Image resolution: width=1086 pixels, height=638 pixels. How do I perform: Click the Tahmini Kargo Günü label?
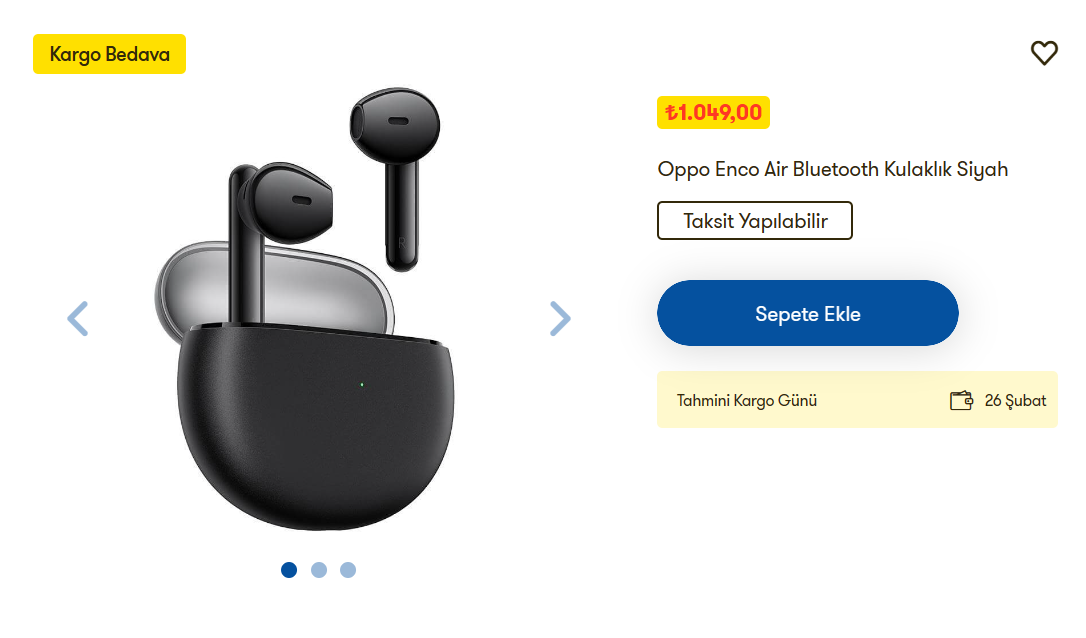click(x=747, y=400)
